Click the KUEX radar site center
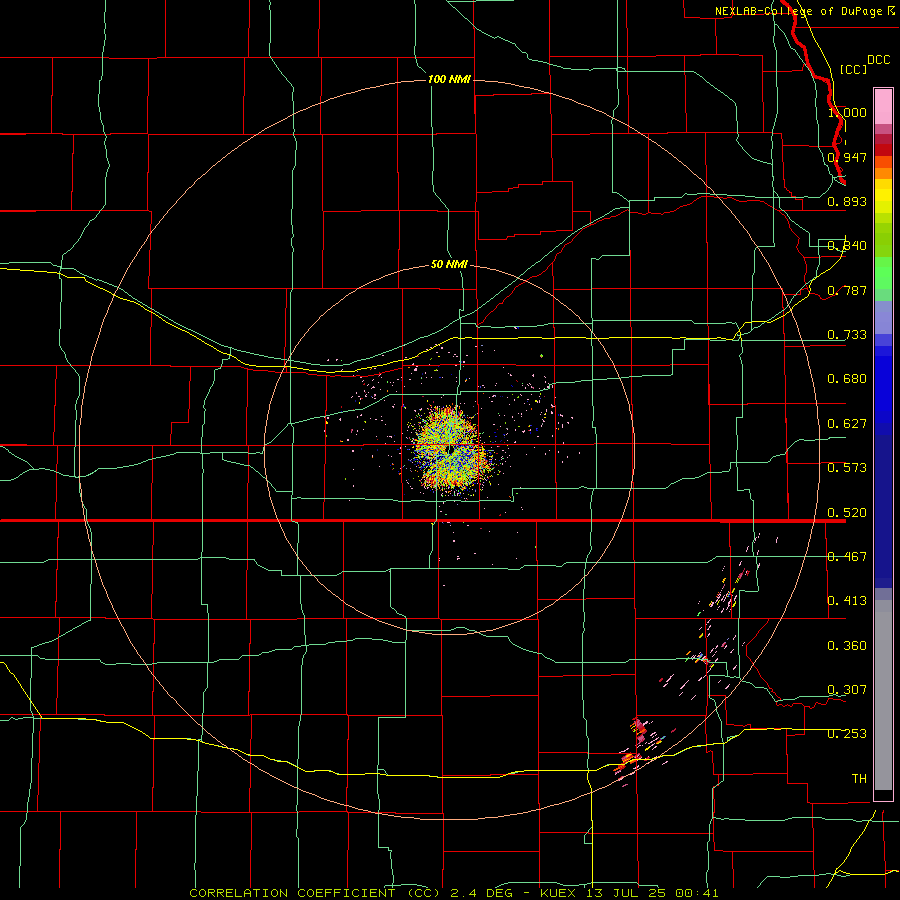The image size is (900, 900). tap(449, 449)
